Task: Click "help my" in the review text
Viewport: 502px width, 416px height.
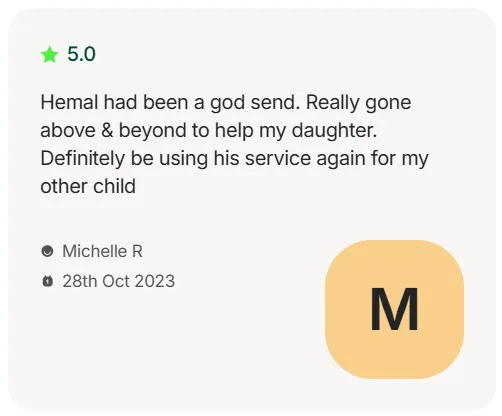Action: (x=250, y=131)
